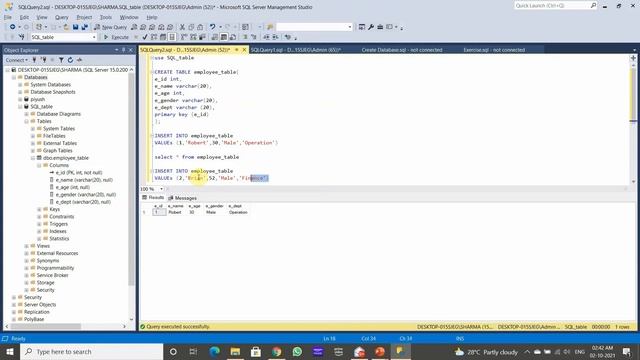Image resolution: width=640 pixels, height=360 pixels.
Task: Switch output to Results to Grid
Action: [224, 37]
